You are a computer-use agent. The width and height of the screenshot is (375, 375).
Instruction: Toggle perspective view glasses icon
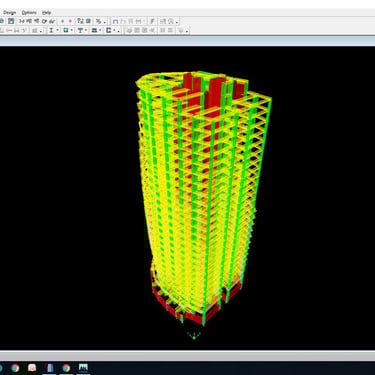point(52,21)
